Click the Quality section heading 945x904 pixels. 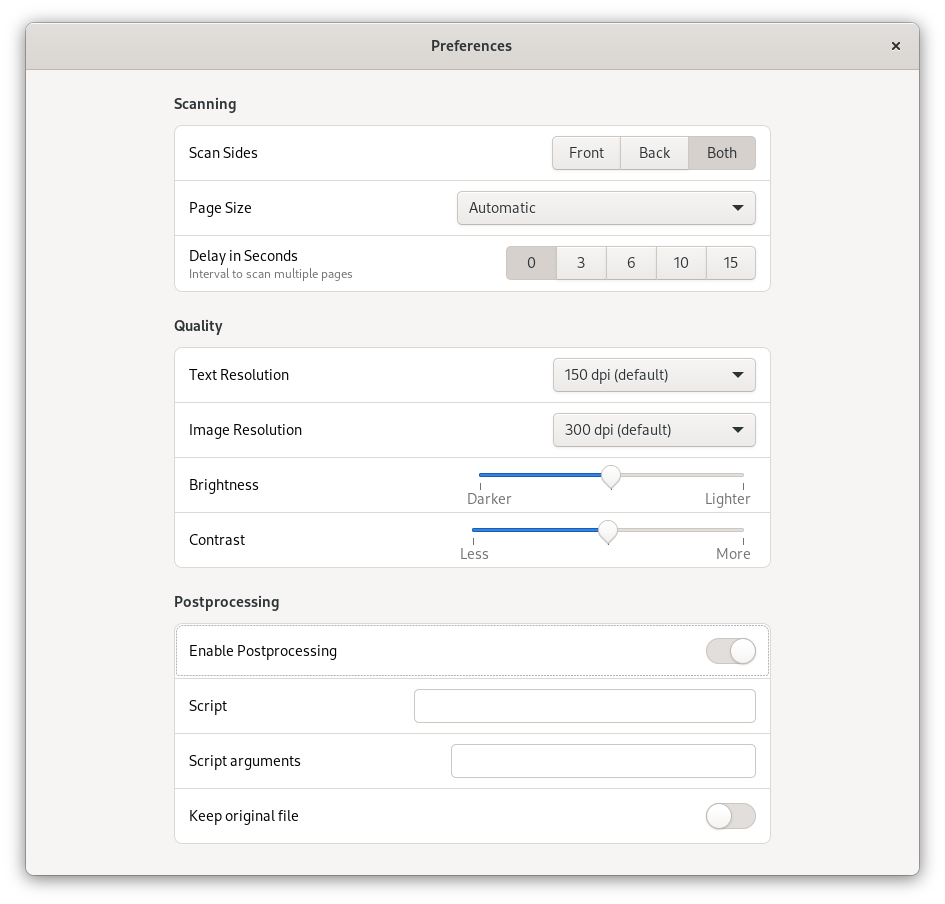[x=198, y=326]
